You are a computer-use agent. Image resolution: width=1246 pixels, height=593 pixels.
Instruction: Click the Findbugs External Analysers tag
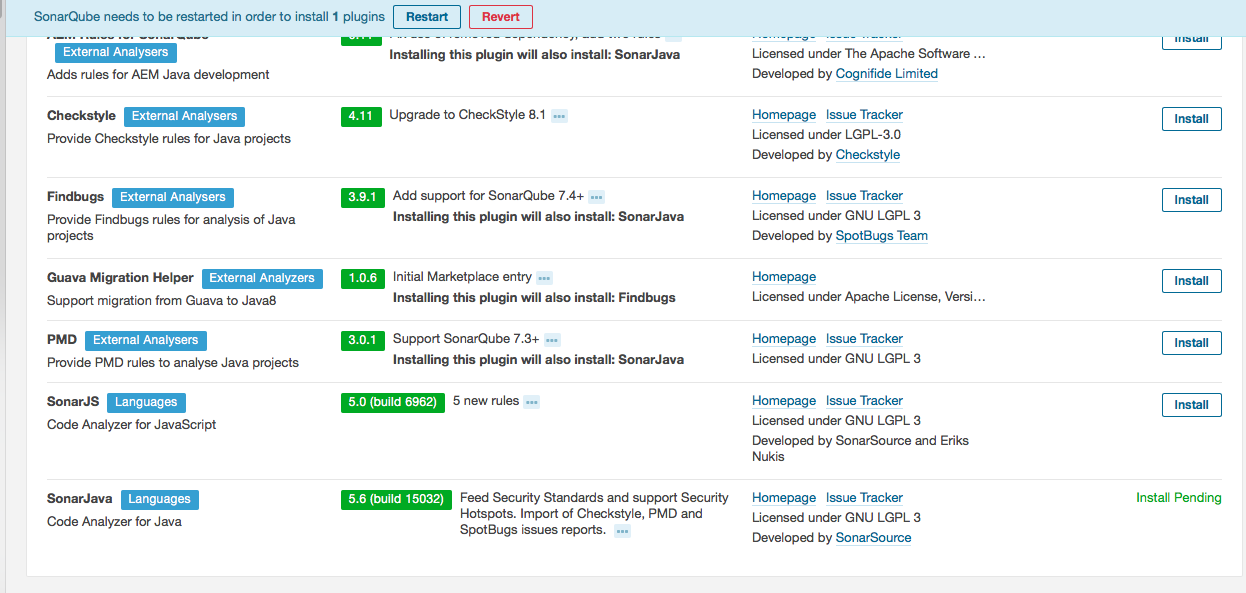[172, 197]
